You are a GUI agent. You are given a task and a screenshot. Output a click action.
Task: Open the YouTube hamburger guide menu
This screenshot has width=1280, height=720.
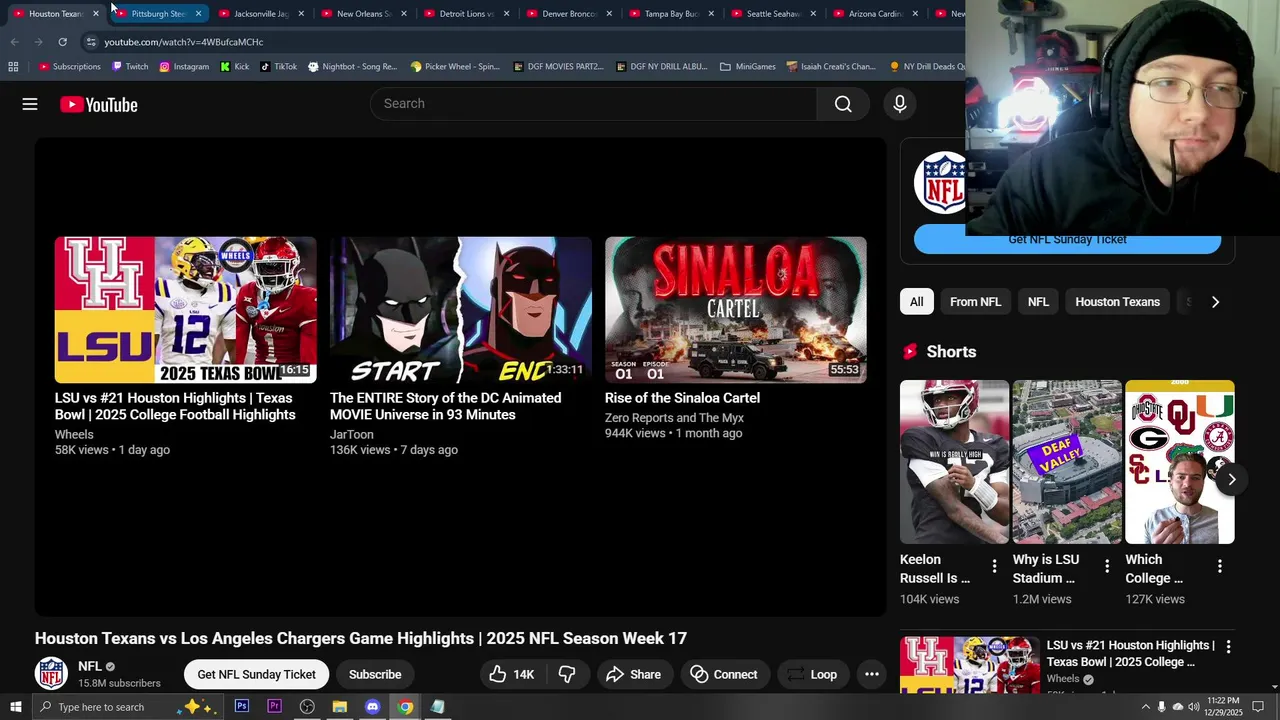tap(30, 104)
